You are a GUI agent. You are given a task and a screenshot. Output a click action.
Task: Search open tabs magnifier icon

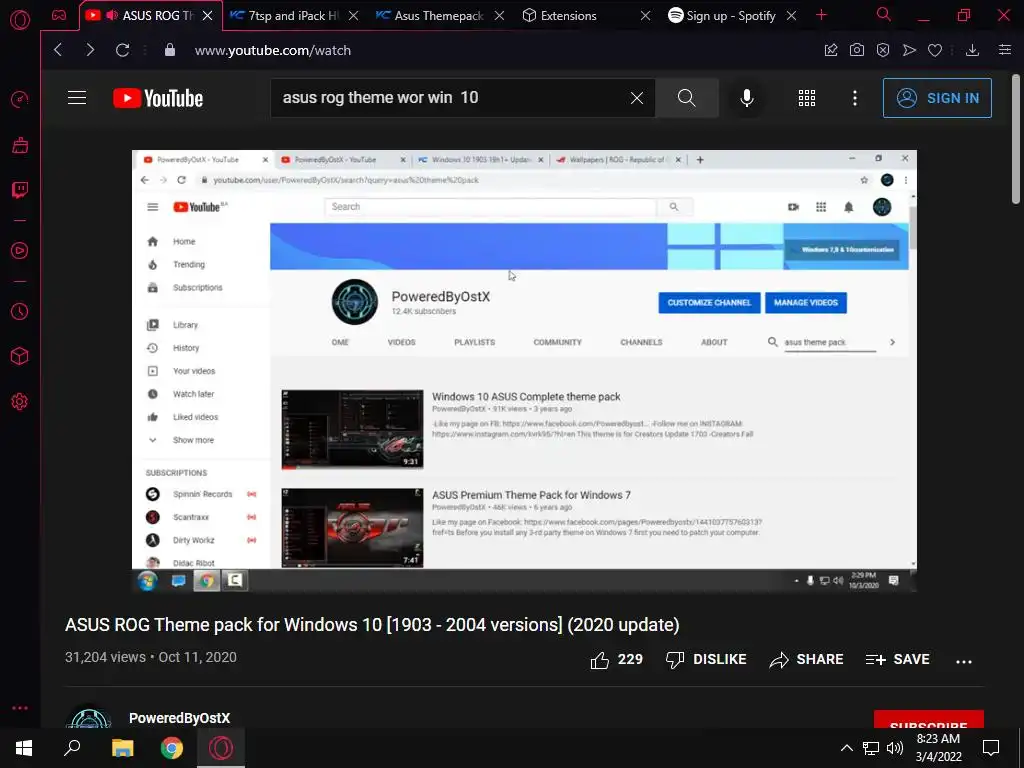point(884,14)
